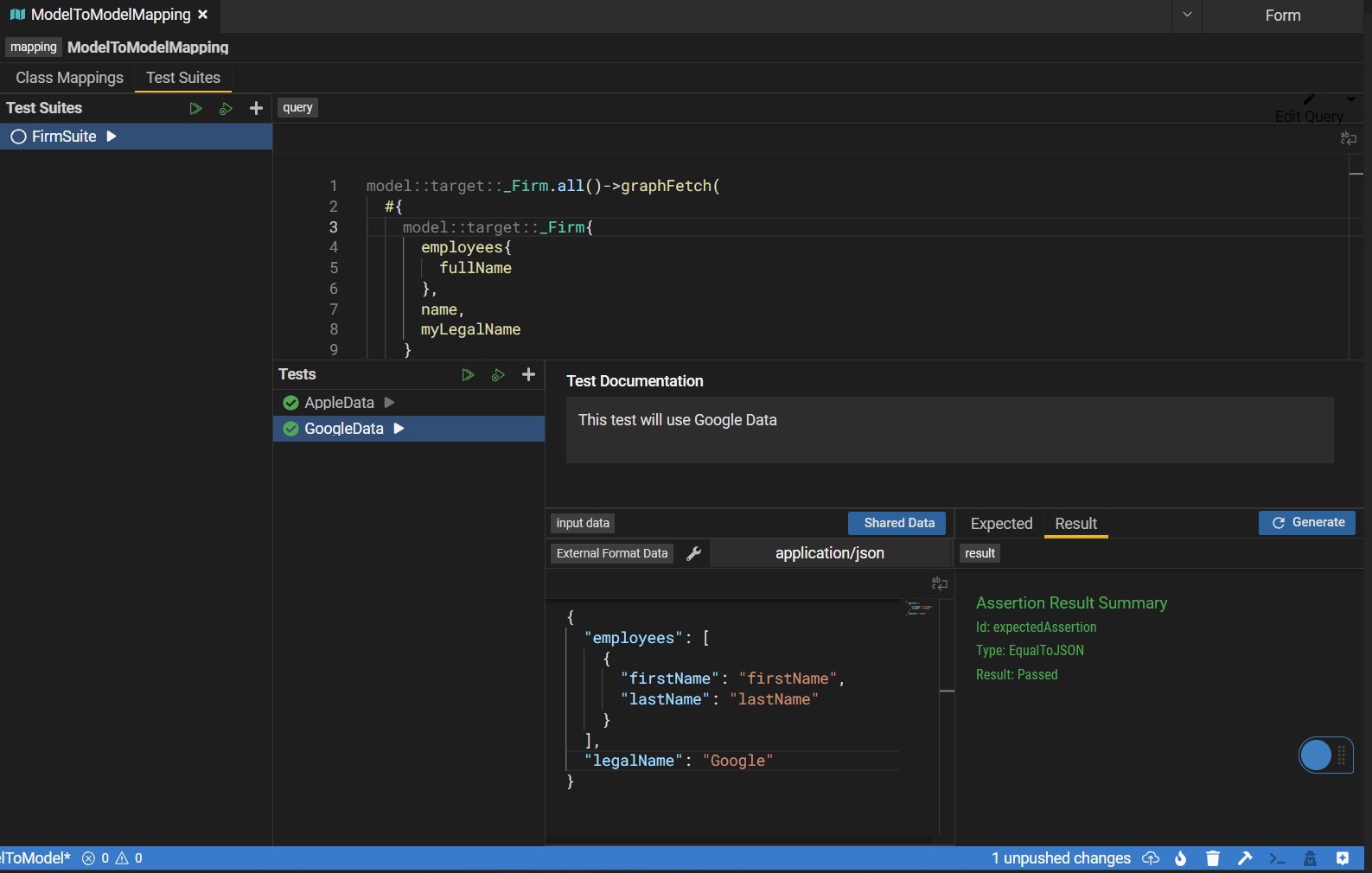Toggle word wrap in query editor
The height and width of the screenshot is (873, 1372).
(1348, 138)
